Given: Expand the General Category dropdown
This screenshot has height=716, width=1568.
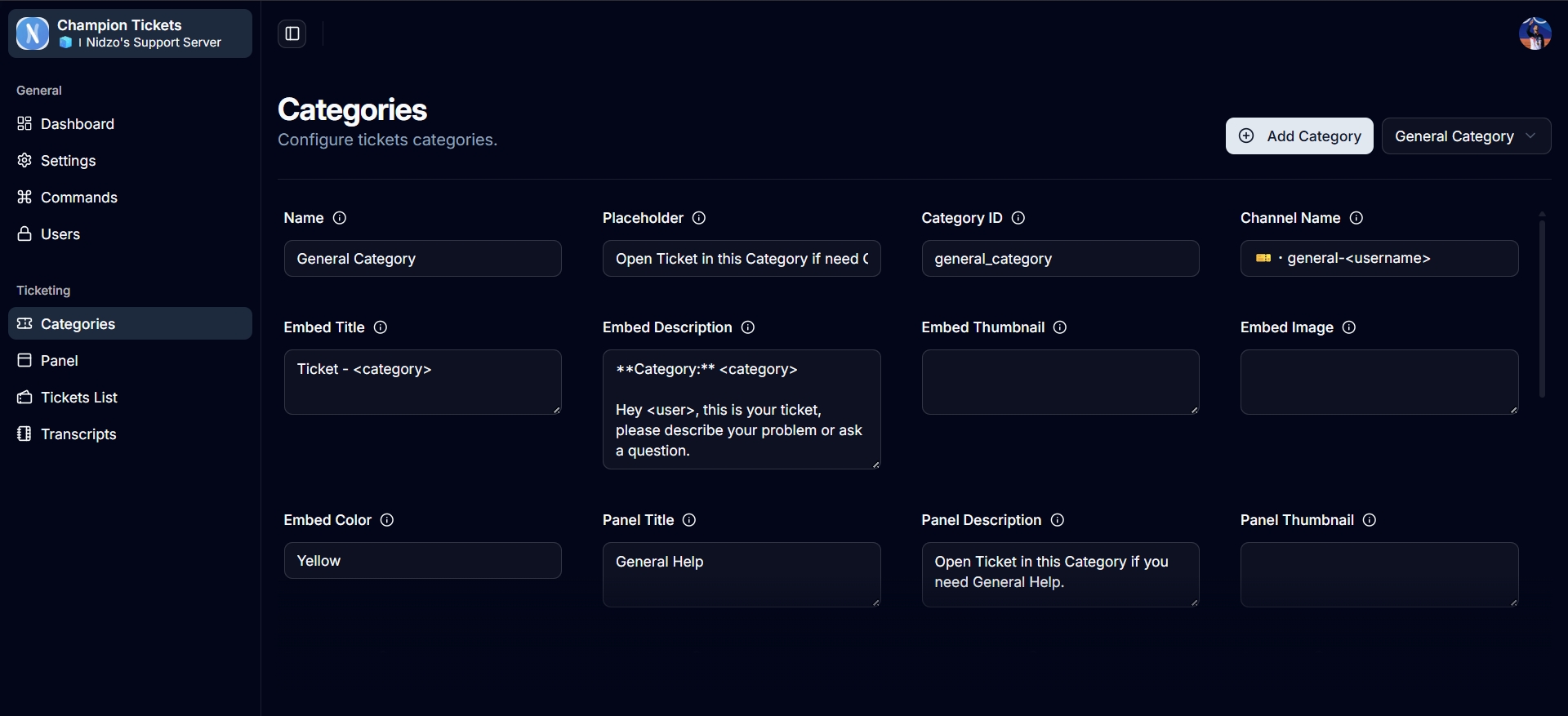Looking at the screenshot, I should pos(1466,136).
